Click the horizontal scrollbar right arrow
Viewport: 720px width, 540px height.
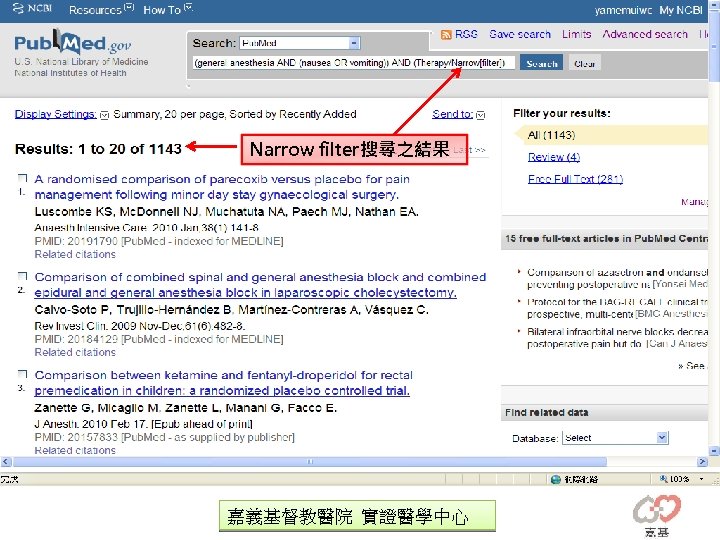pyautogui.click(x=702, y=461)
